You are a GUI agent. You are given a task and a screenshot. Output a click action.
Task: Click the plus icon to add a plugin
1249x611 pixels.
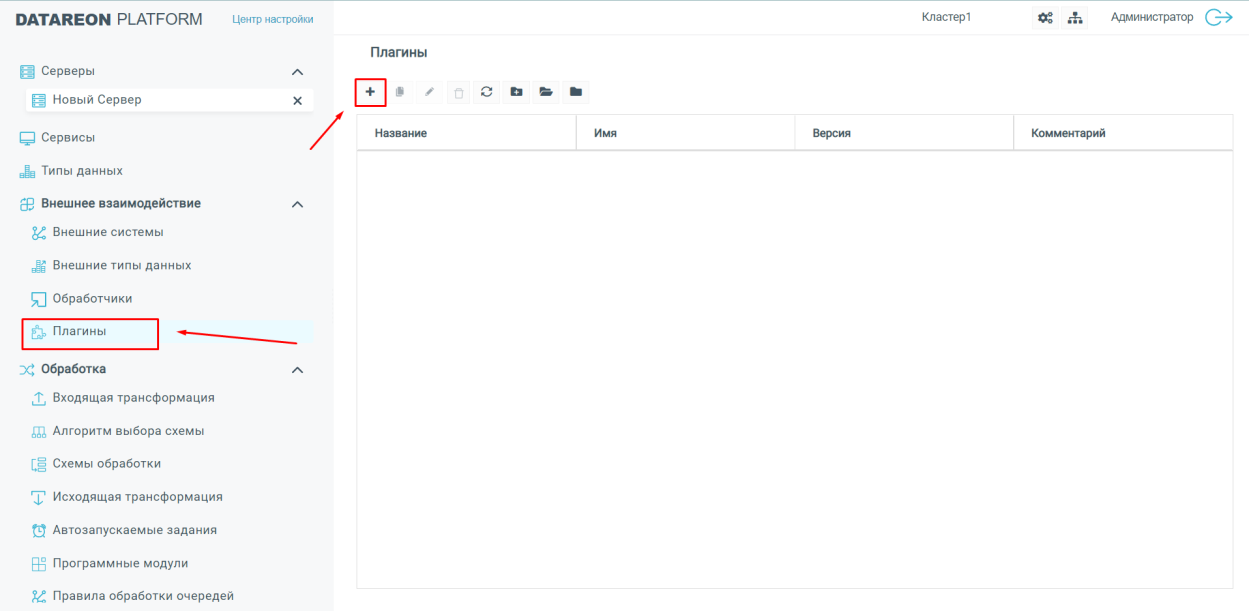[370, 92]
